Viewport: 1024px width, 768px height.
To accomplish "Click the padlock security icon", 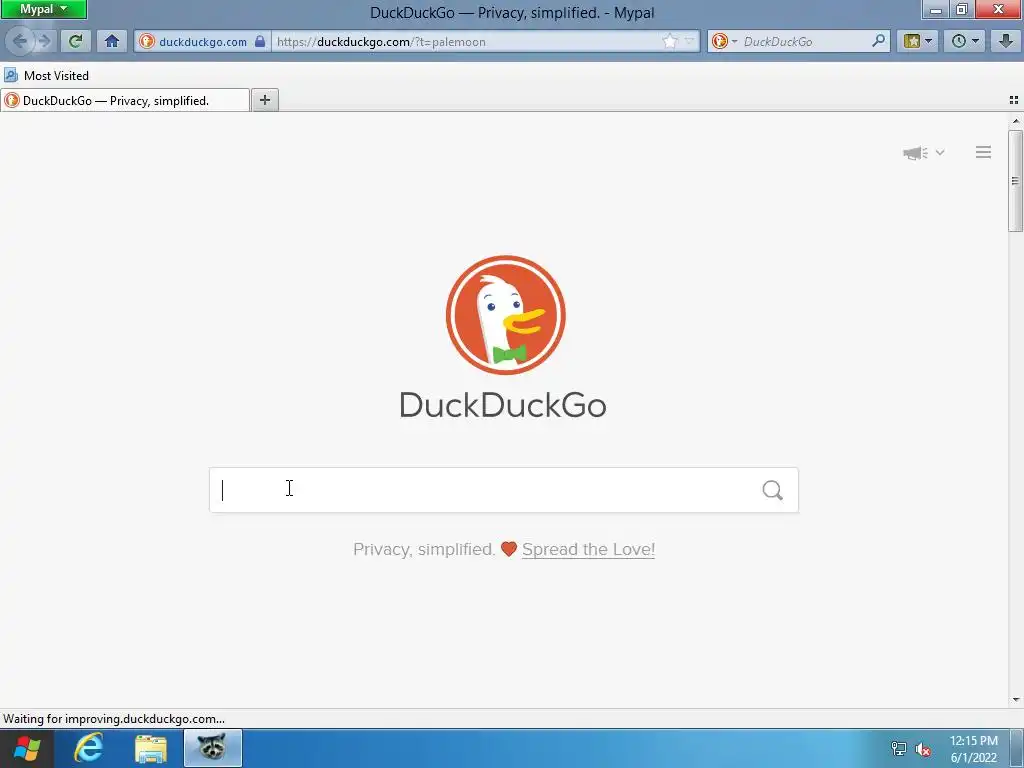I will (x=260, y=41).
